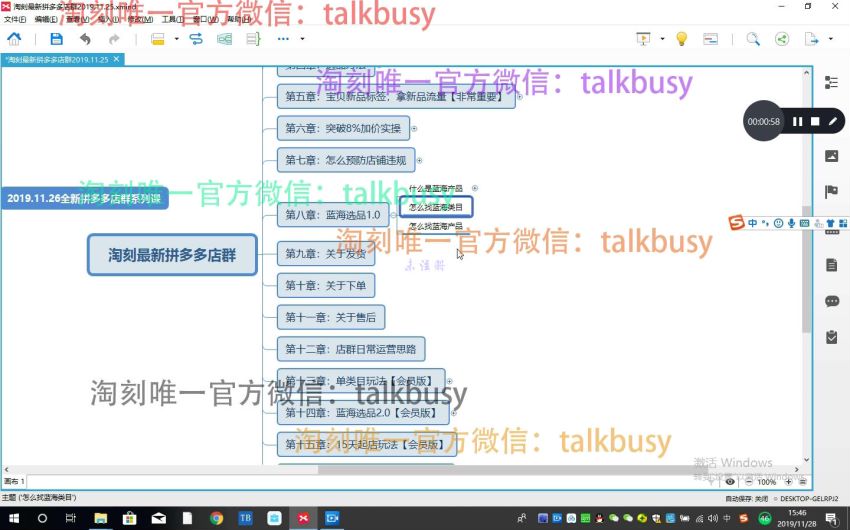Select central topic 淘刻最新拼多多店群
Screen dimensions: 850x530
coord(172,255)
